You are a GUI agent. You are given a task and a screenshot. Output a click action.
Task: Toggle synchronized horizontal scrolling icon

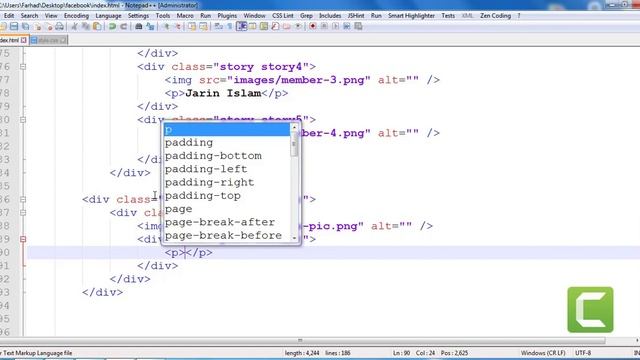(203, 27)
